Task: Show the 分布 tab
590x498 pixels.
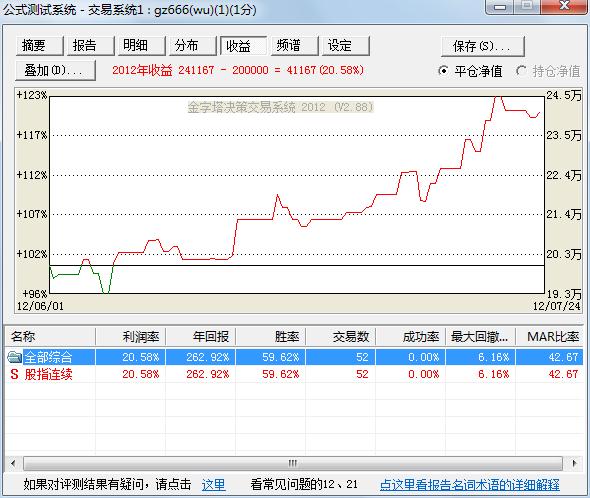Action: [193, 46]
